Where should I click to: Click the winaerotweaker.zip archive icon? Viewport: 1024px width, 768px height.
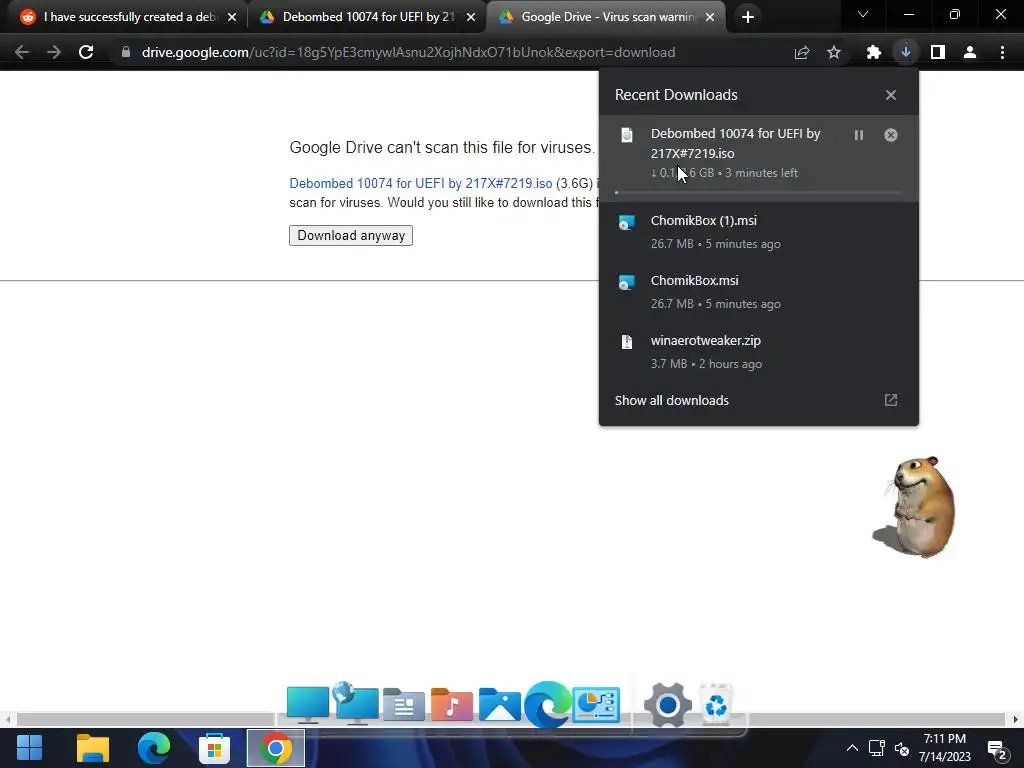coord(627,342)
